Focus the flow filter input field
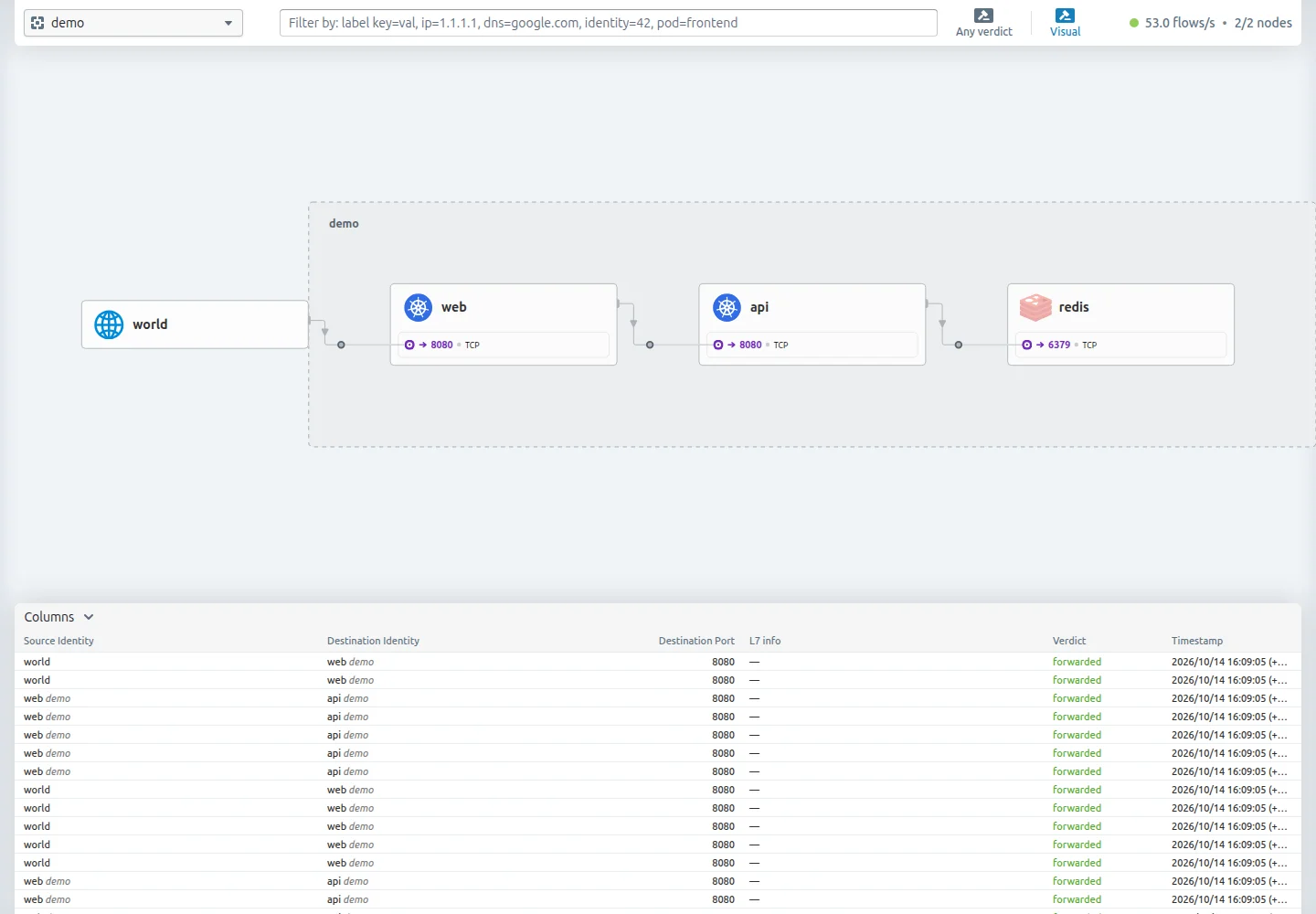The image size is (1316, 914). pyautogui.click(x=608, y=23)
